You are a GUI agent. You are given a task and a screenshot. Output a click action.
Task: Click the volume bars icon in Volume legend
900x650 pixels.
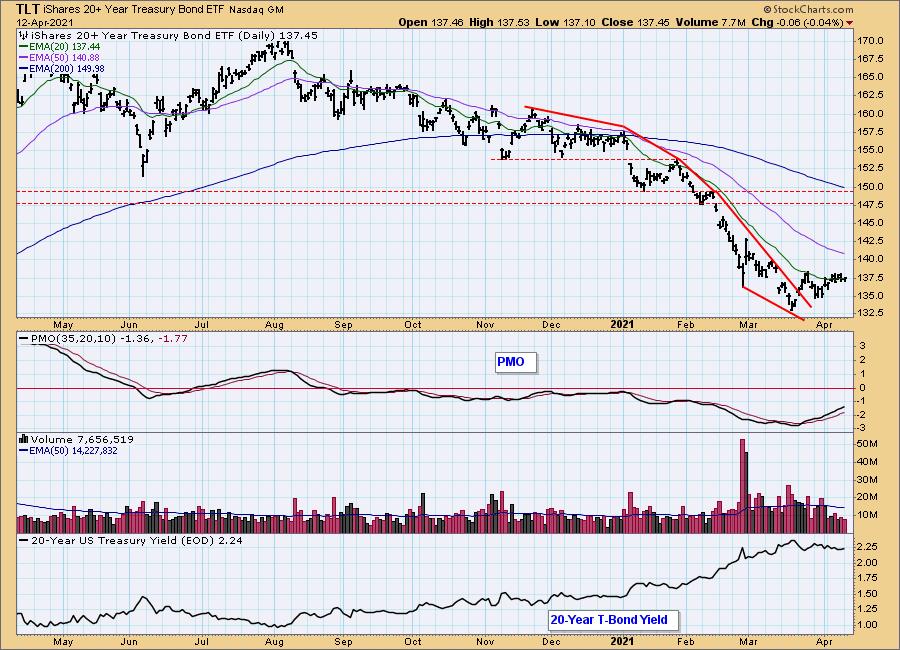(24, 439)
